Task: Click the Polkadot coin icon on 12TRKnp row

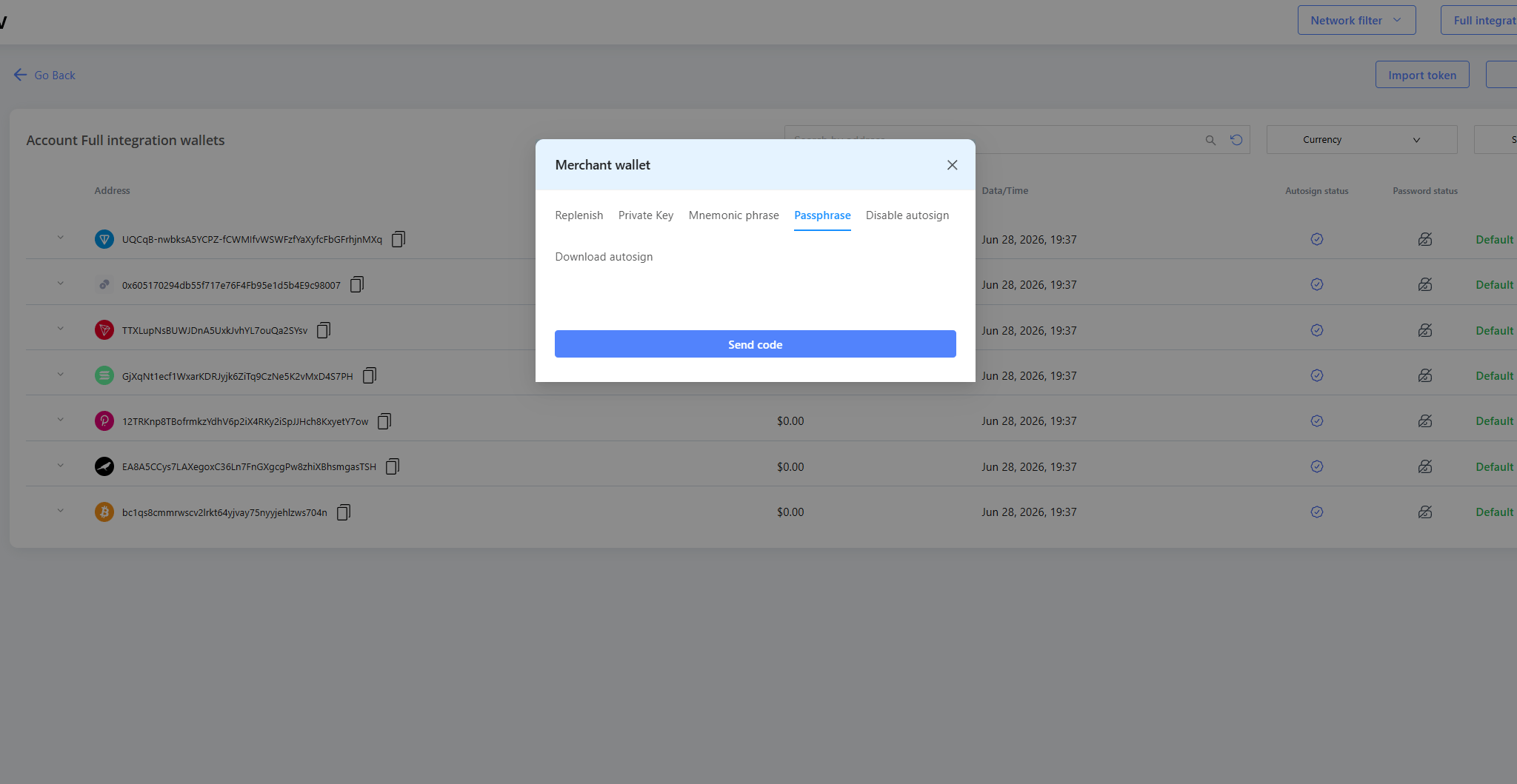Action: click(x=104, y=421)
